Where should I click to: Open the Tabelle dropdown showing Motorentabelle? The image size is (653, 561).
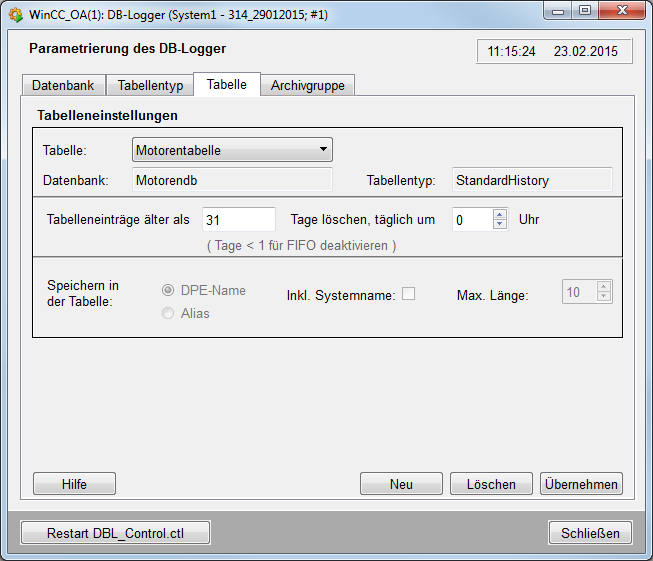(232, 150)
